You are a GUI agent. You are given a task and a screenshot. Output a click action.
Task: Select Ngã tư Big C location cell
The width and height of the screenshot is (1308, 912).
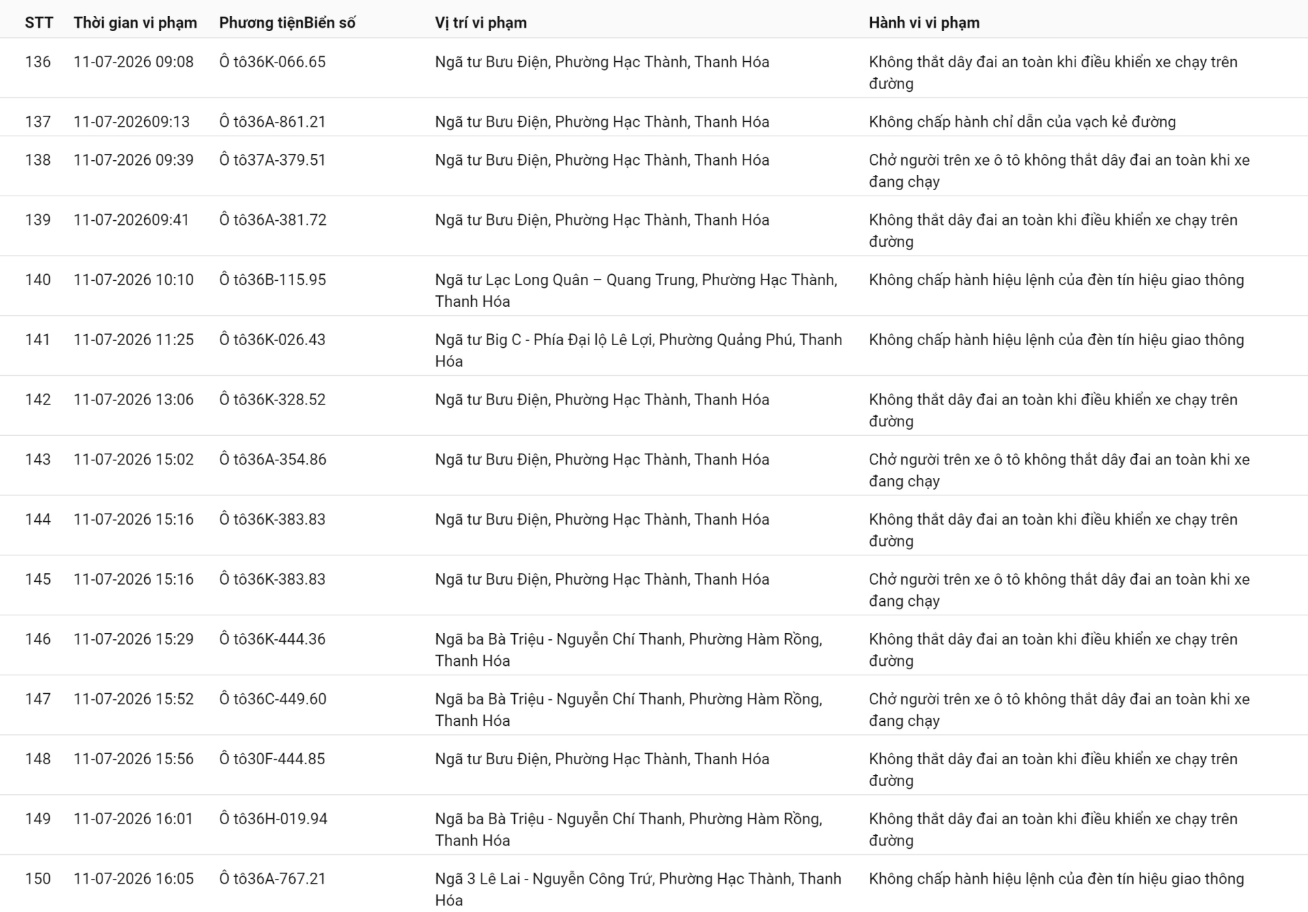pyautogui.click(x=638, y=350)
